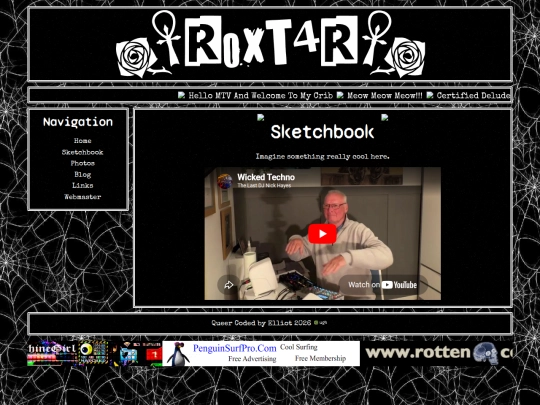This screenshot has height=405, width=540.
Task: Open Sketchbook in Navigation
Action: pyautogui.click(x=83, y=152)
